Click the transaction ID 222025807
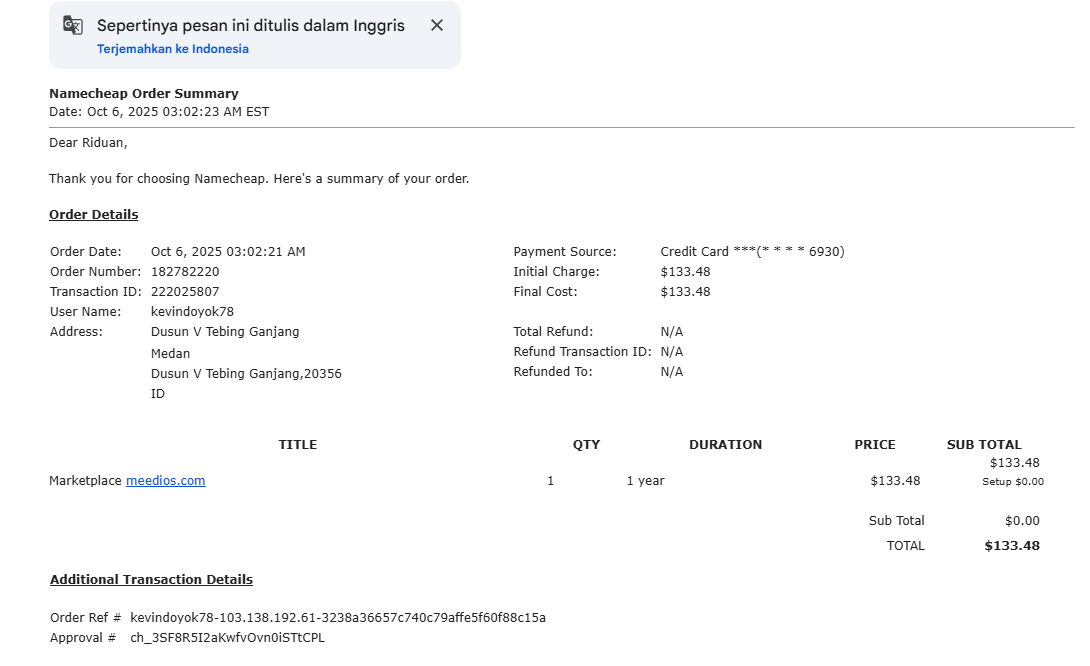Viewport: 1090px width, 666px height. pyautogui.click(x=185, y=292)
